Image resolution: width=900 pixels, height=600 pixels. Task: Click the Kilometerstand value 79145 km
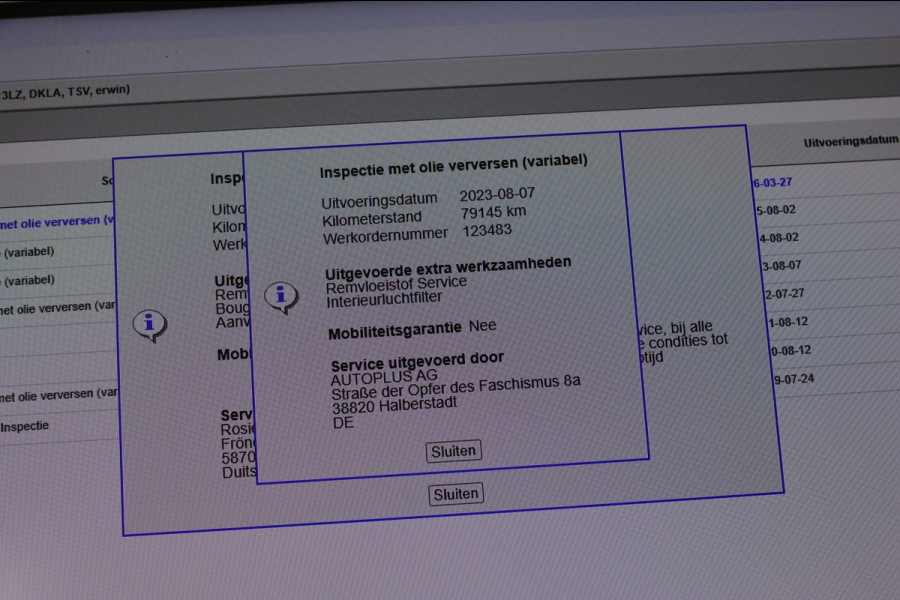tap(492, 212)
